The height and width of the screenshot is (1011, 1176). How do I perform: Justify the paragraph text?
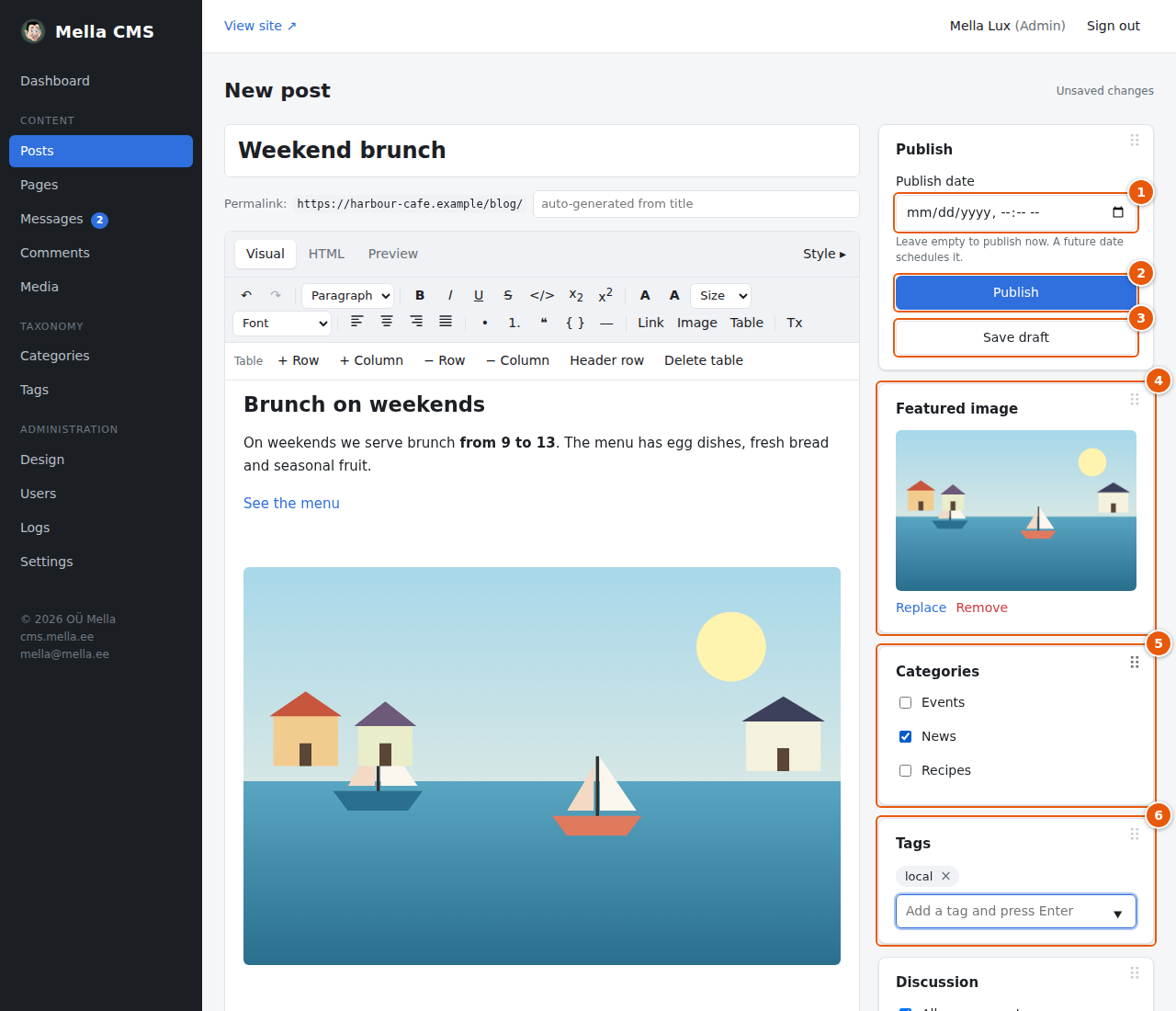(x=446, y=323)
